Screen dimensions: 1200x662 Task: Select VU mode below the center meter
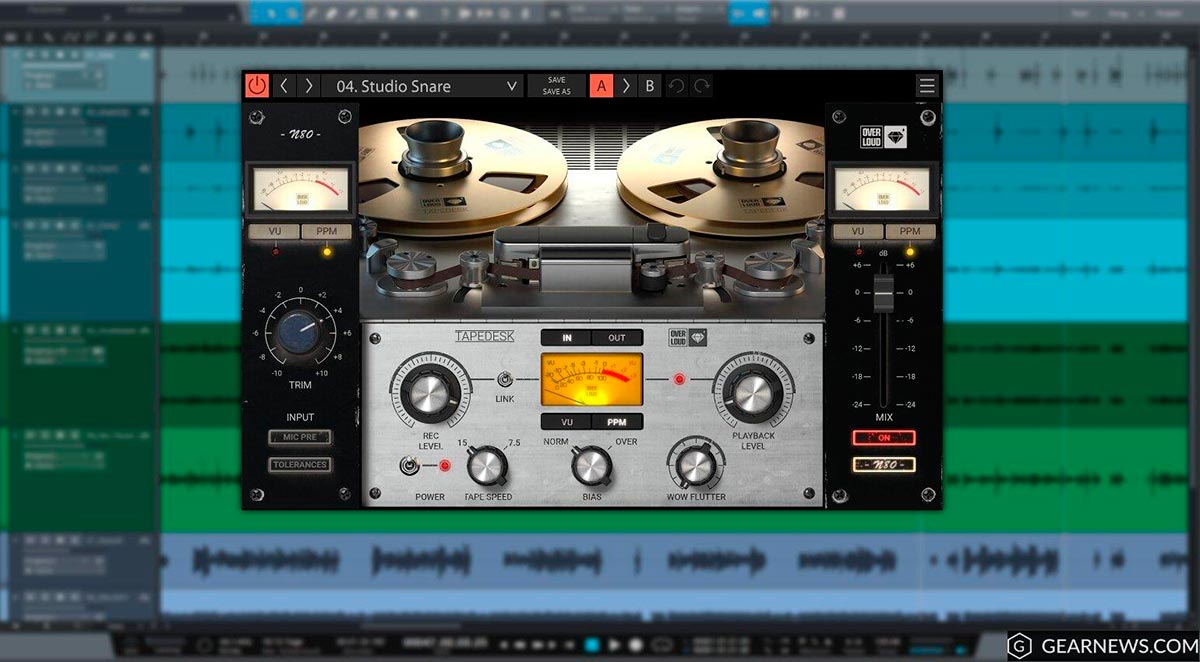click(567, 422)
